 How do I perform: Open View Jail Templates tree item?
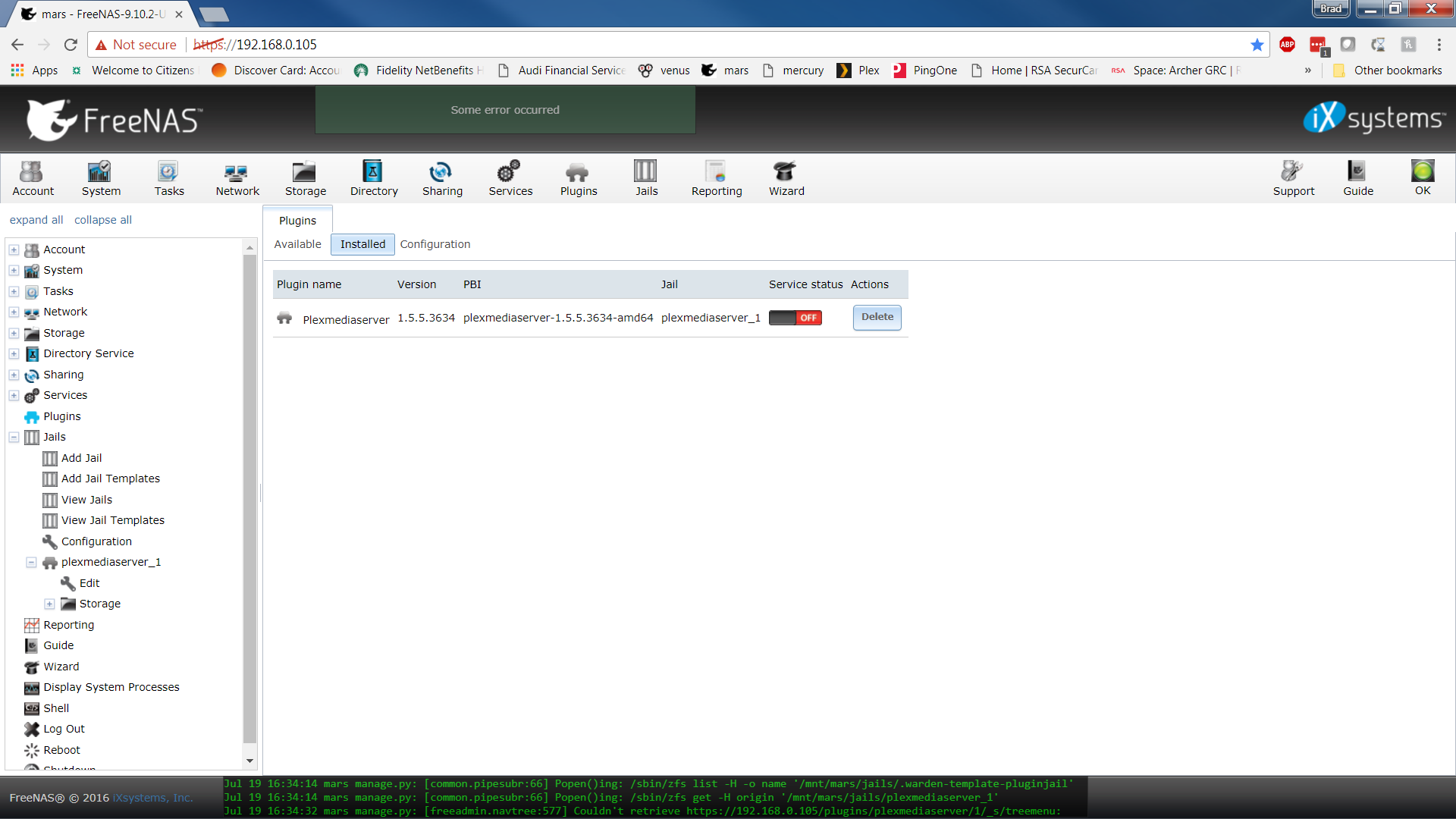[112, 520]
